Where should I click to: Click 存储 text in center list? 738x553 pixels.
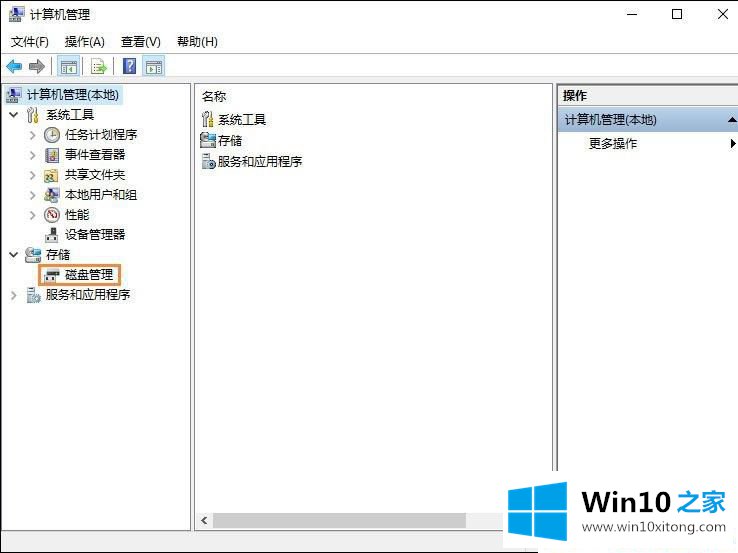click(x=230, y=140)
